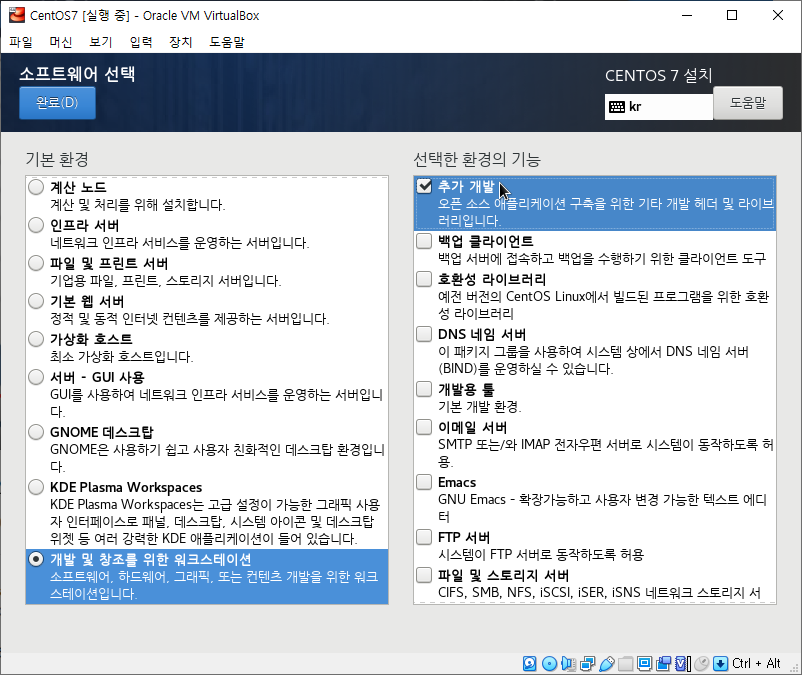Open the audio settings status icon
The width and height of the screenshot is (802, 675).
click(568, 663)
